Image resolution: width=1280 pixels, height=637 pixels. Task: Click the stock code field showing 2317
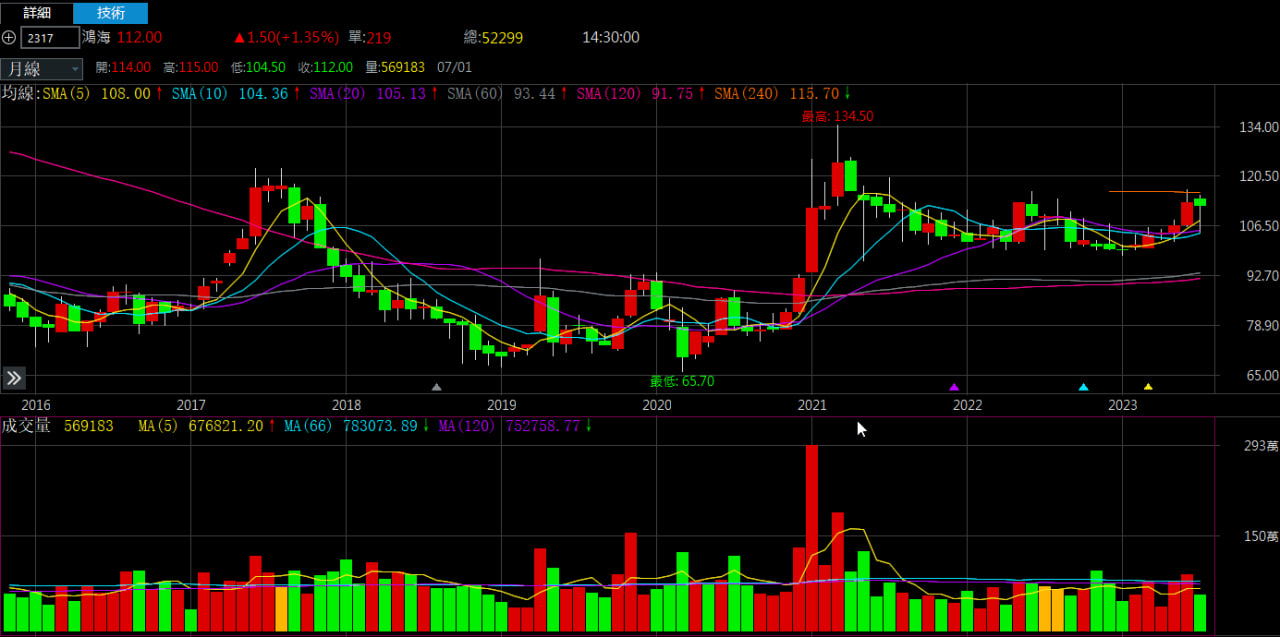(x=50, y=38)
